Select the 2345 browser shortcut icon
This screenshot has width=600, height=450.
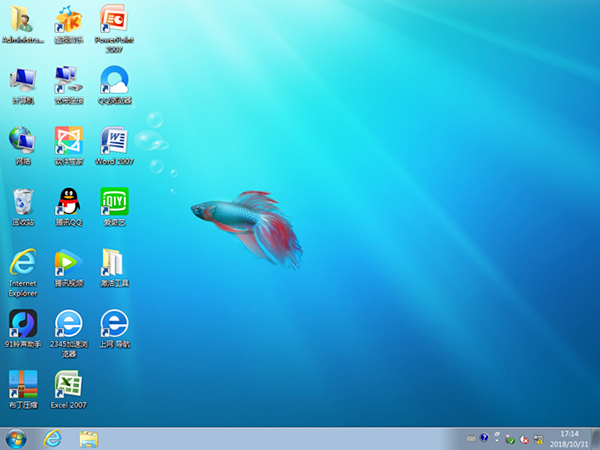[x=68, y=323]
